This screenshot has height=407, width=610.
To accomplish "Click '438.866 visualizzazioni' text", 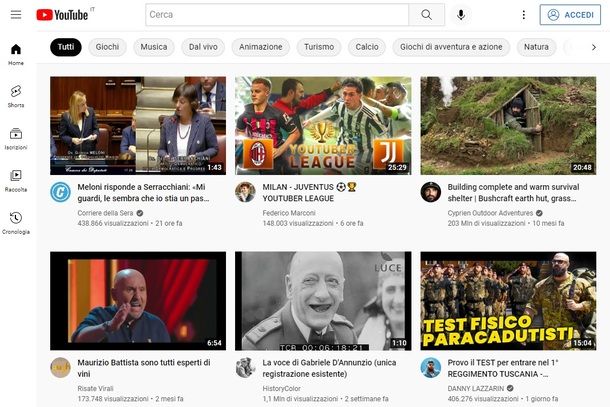I will point(113,223).
